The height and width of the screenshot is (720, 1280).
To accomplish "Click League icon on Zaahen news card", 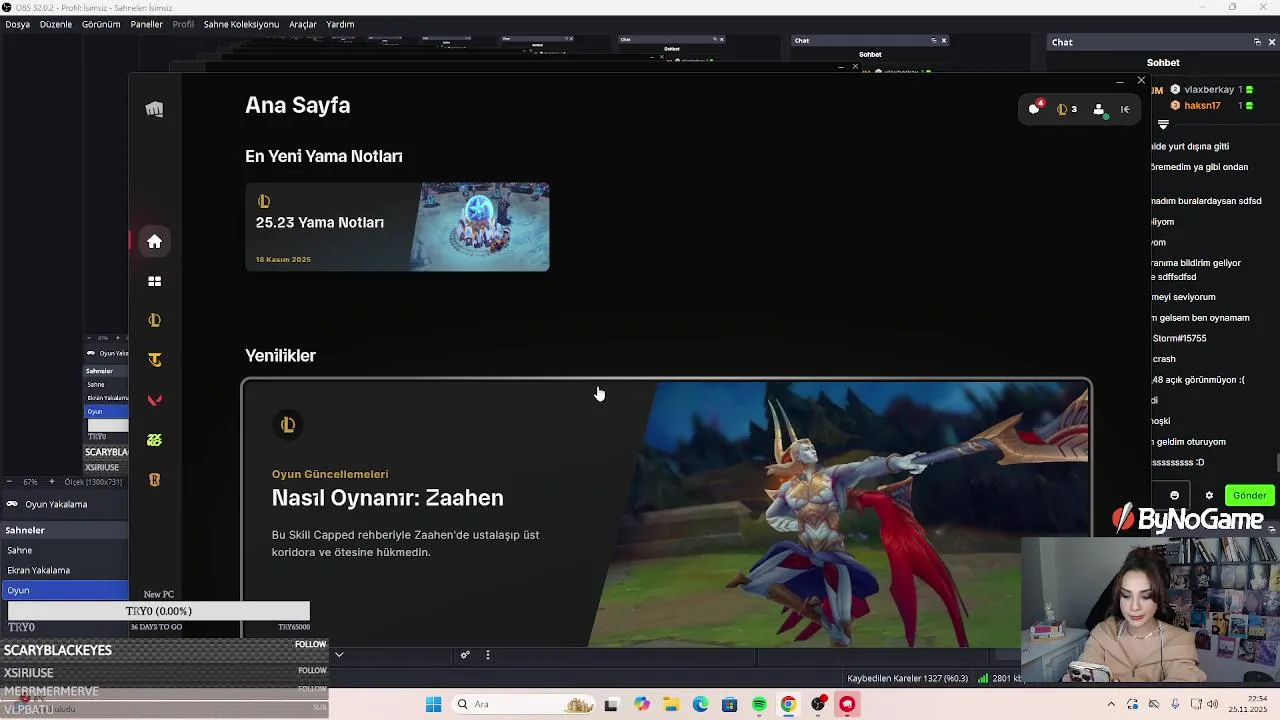I will pos(288,425).
